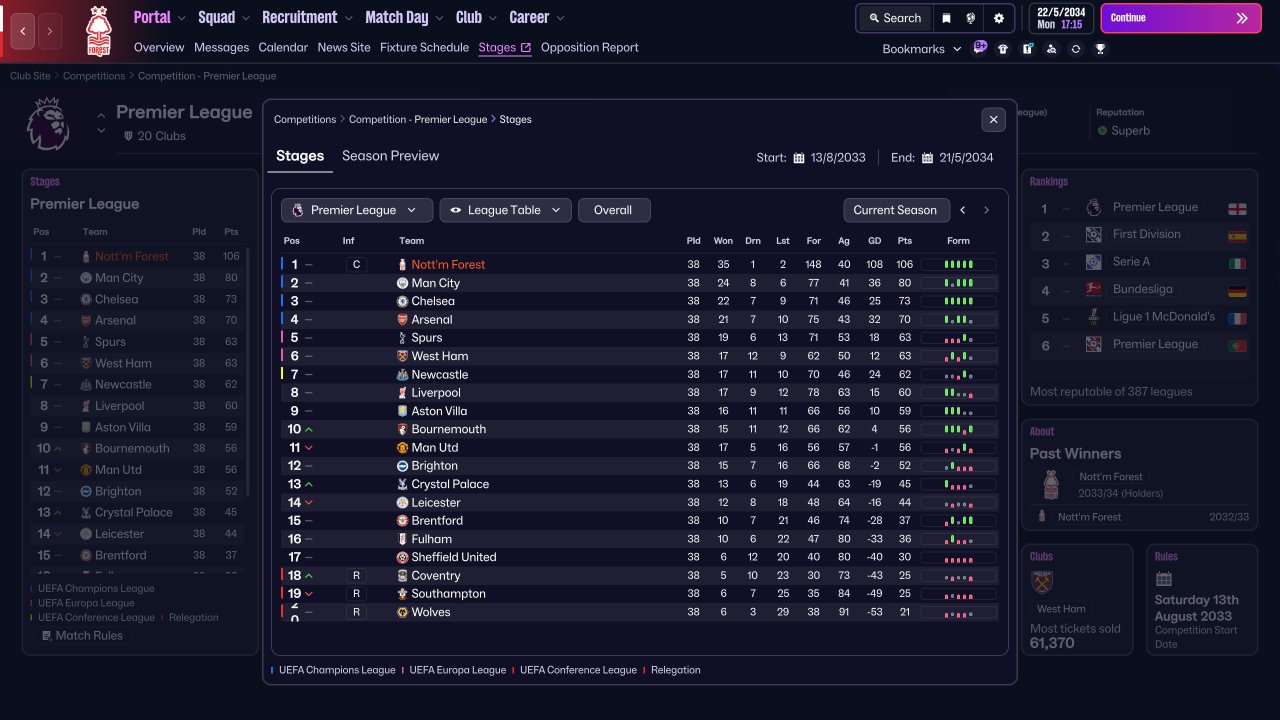Click the West Ham crest in Clubs panel
The width and height of the screenshot is (1280, 720).
coord(1042,581)
